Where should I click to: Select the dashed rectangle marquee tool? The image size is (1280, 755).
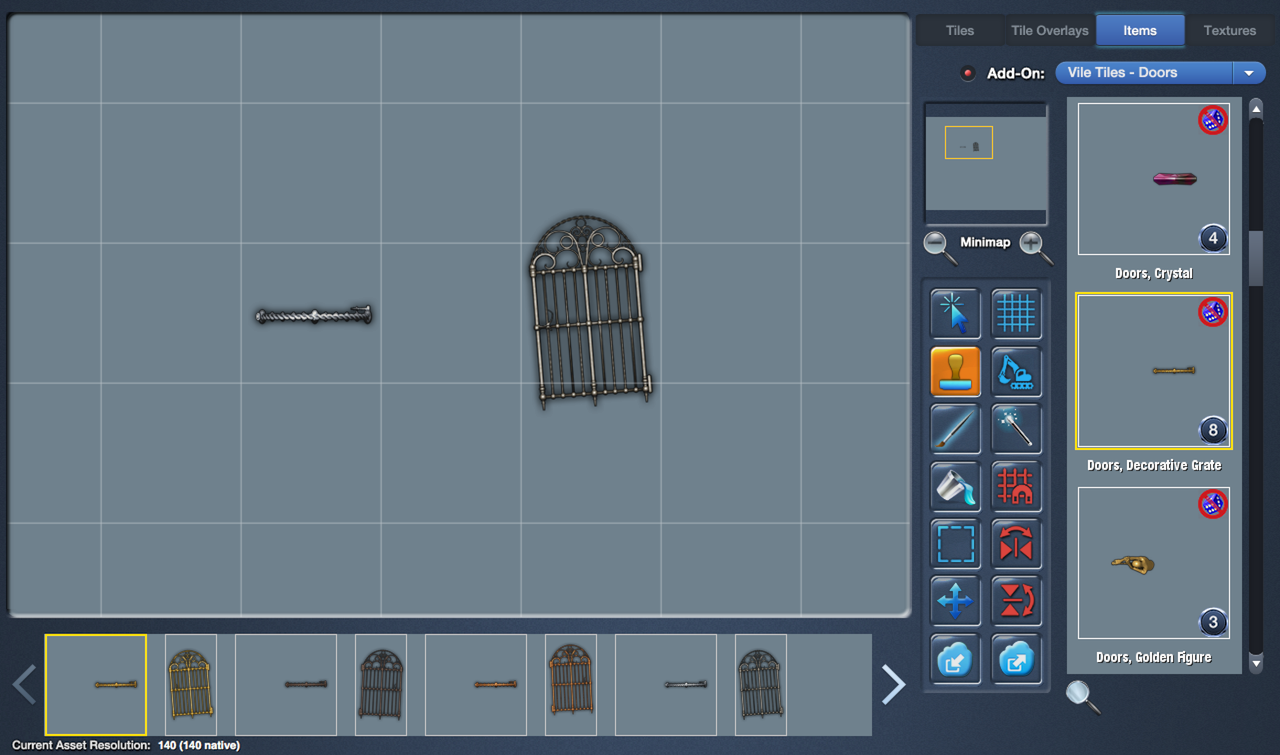[956, 544]
